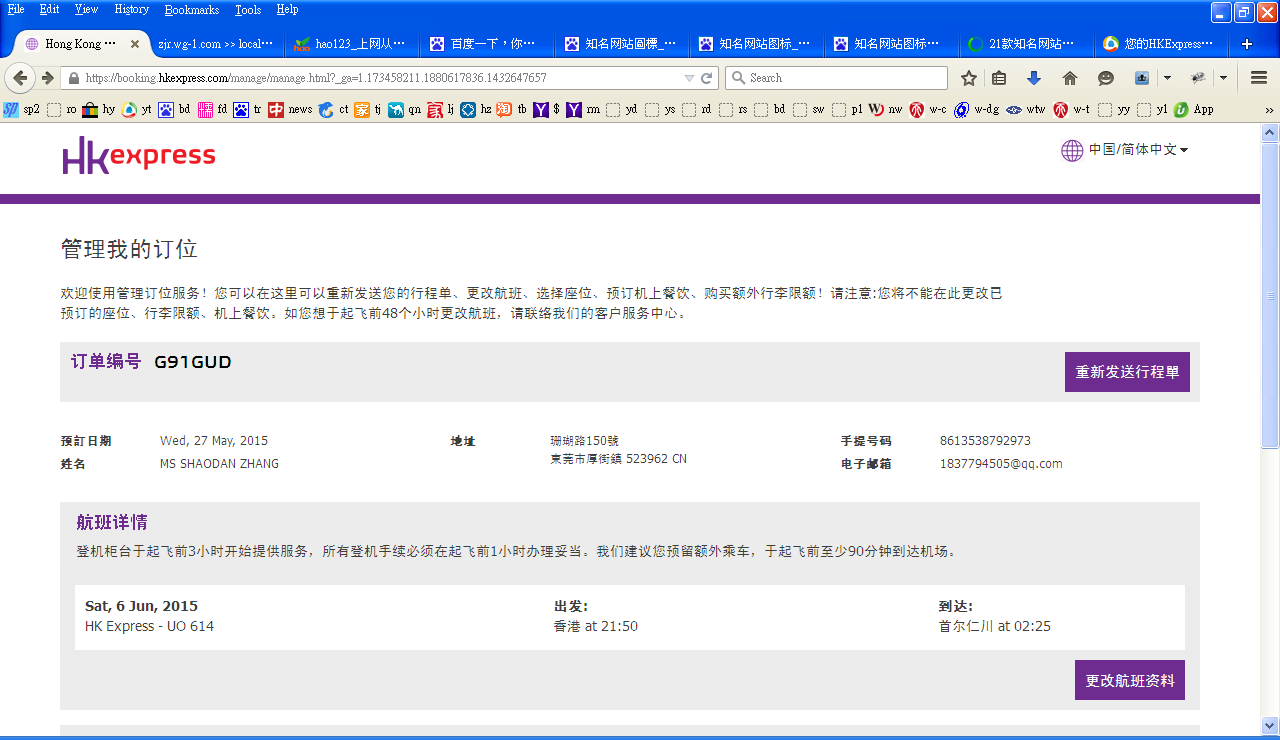
Task: Go forward using the browser forward arrow
Action: point(47,78)
